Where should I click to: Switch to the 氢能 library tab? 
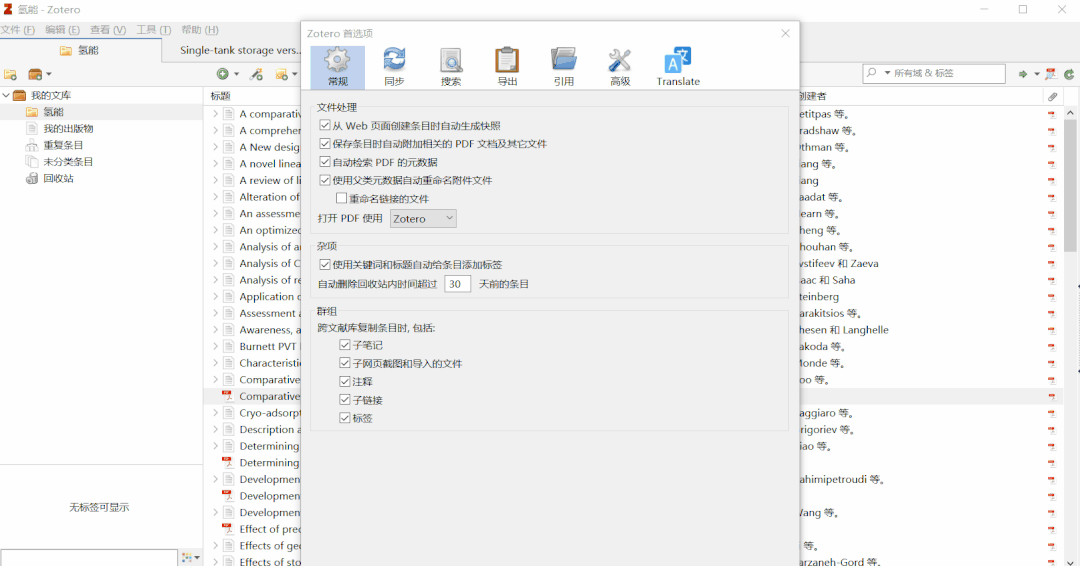pos(80,50)
